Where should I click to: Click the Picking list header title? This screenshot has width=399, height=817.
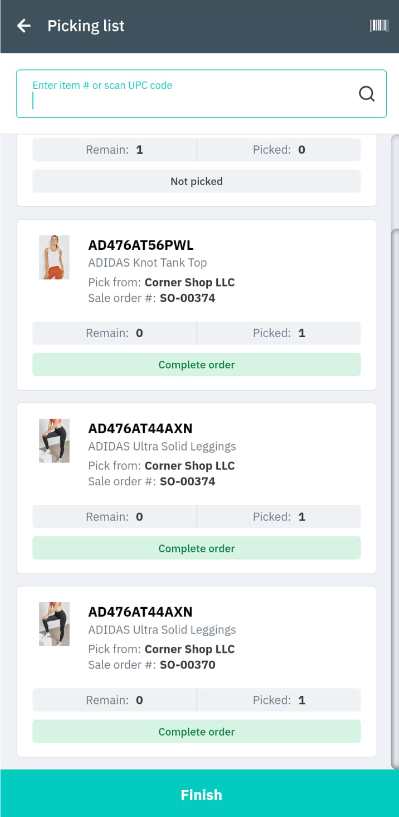86,26
